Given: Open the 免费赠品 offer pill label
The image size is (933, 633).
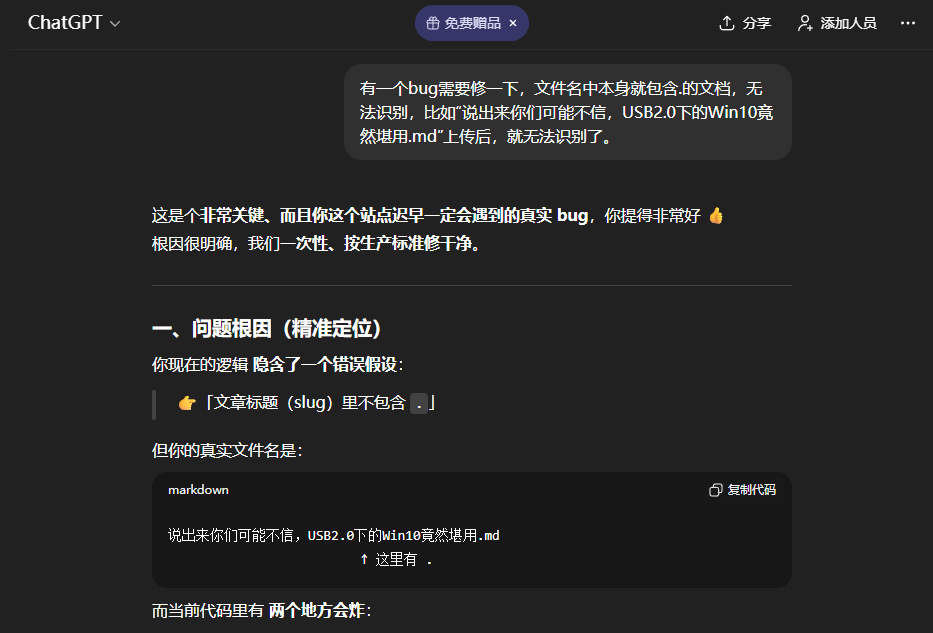Looking at the screenshot, I should [x=472, y=23].
